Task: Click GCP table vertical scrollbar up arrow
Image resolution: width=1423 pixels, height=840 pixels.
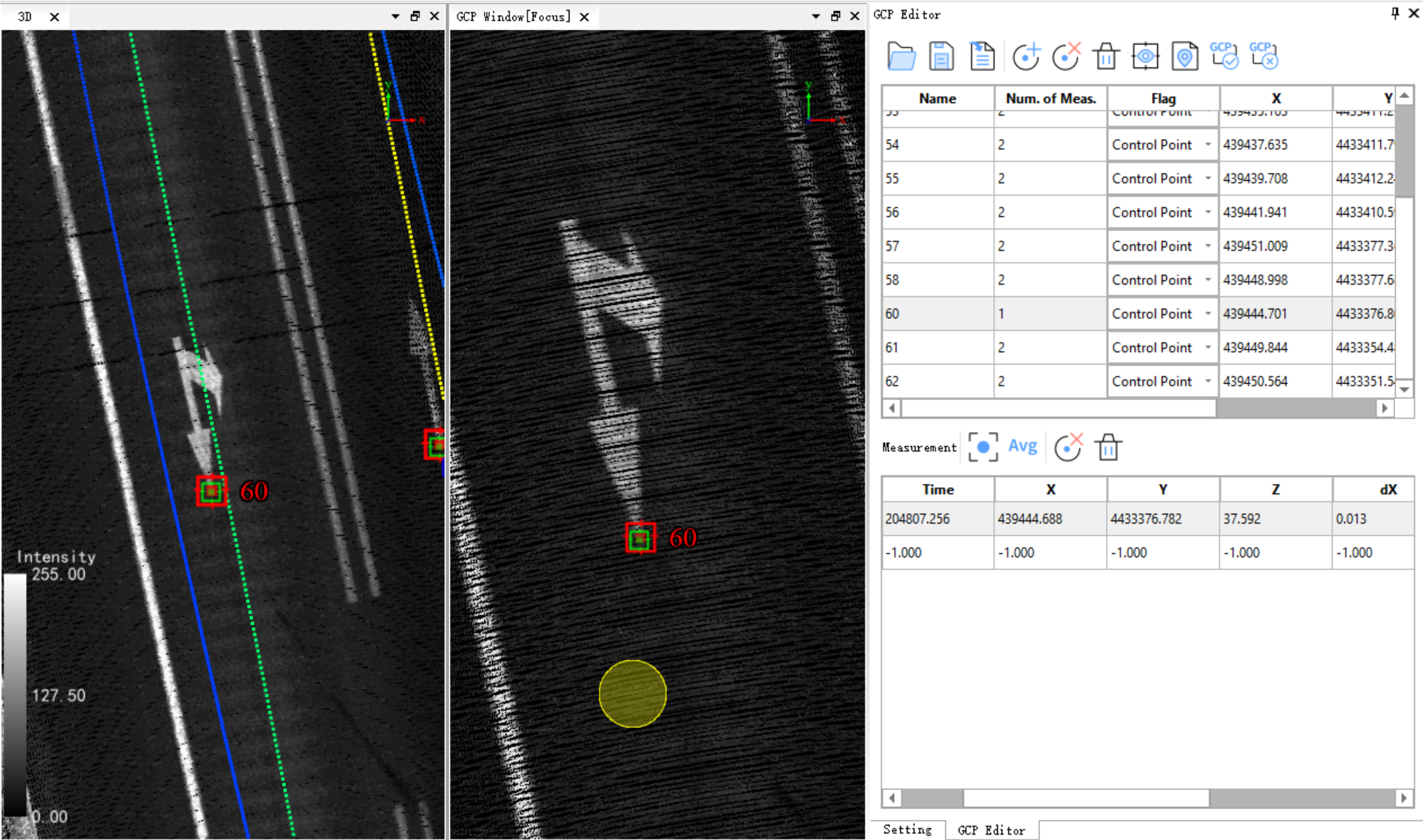Action: pos(1404,95)
